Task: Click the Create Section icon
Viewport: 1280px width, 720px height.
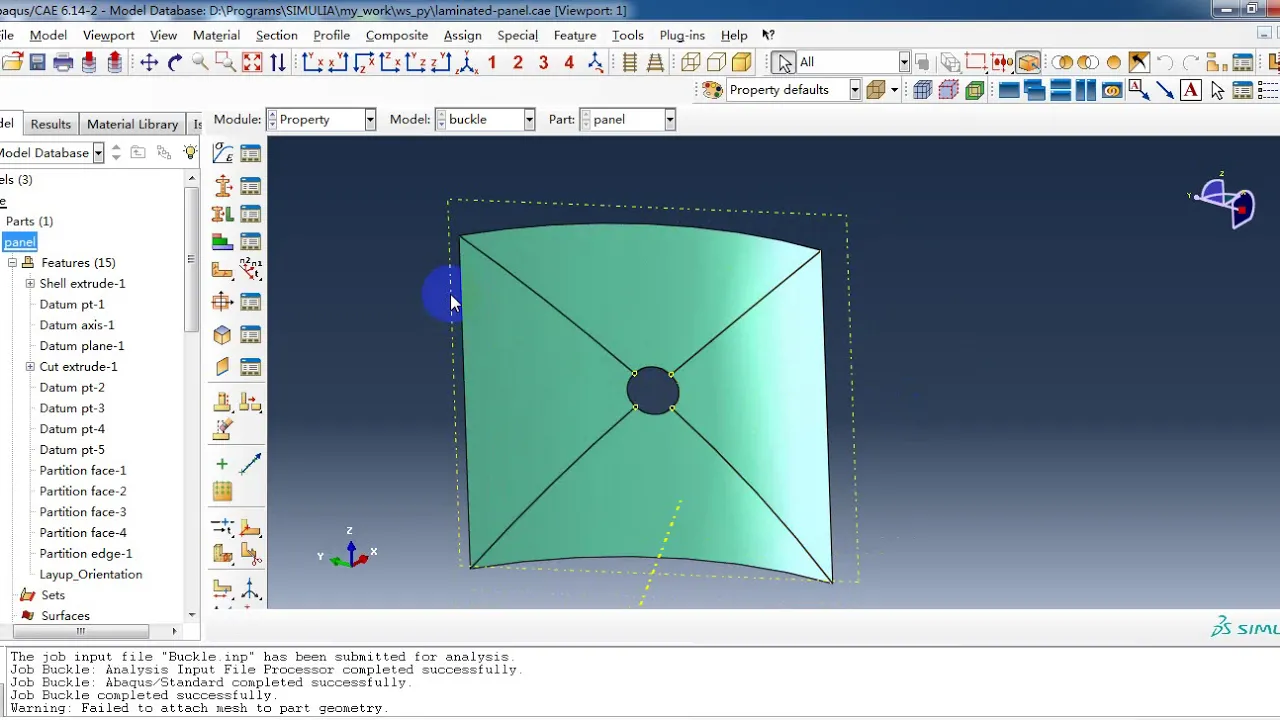Action: point(222,186)
